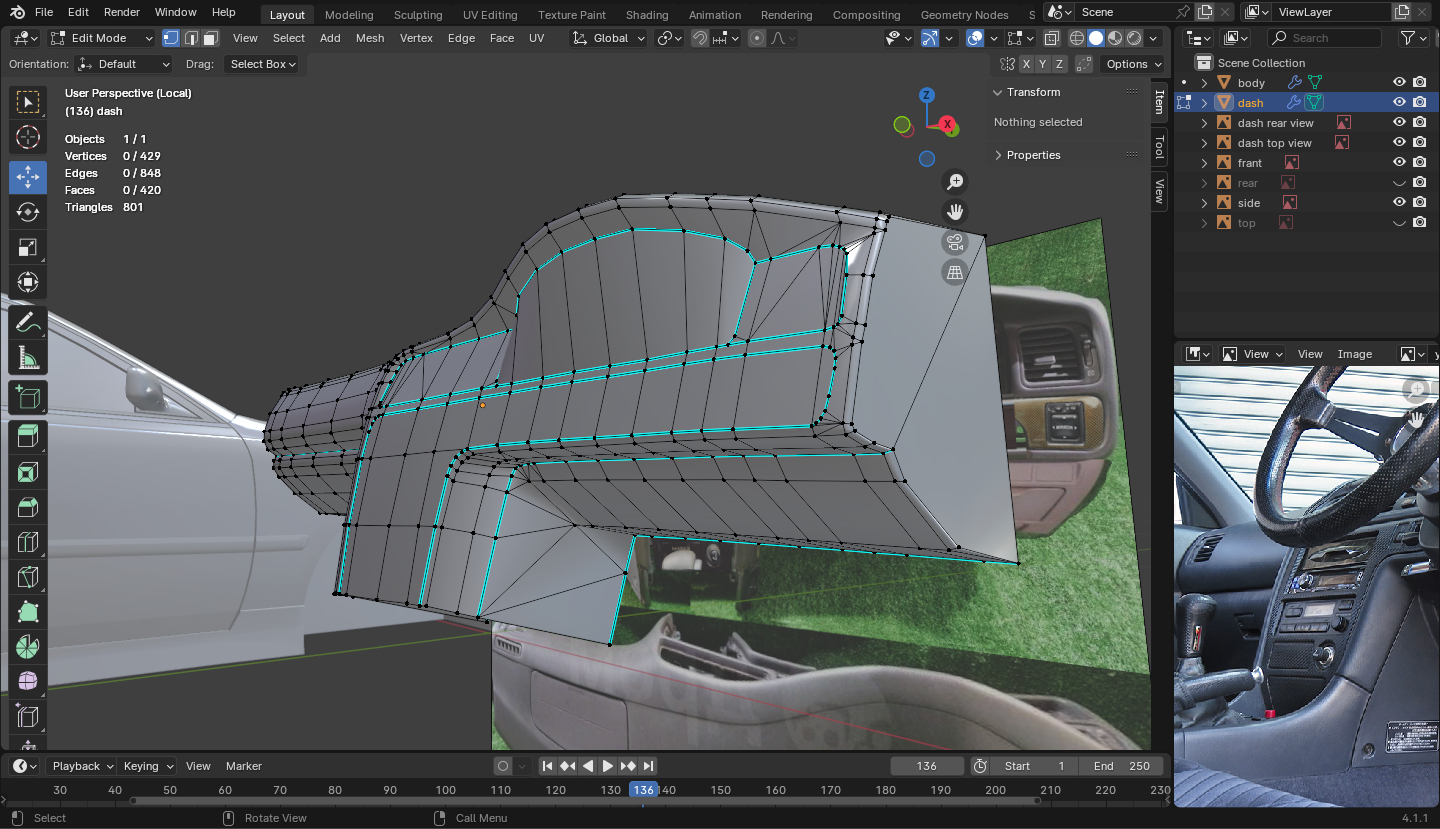
Task: Open the Mesh menu
Action: [369, 38]
